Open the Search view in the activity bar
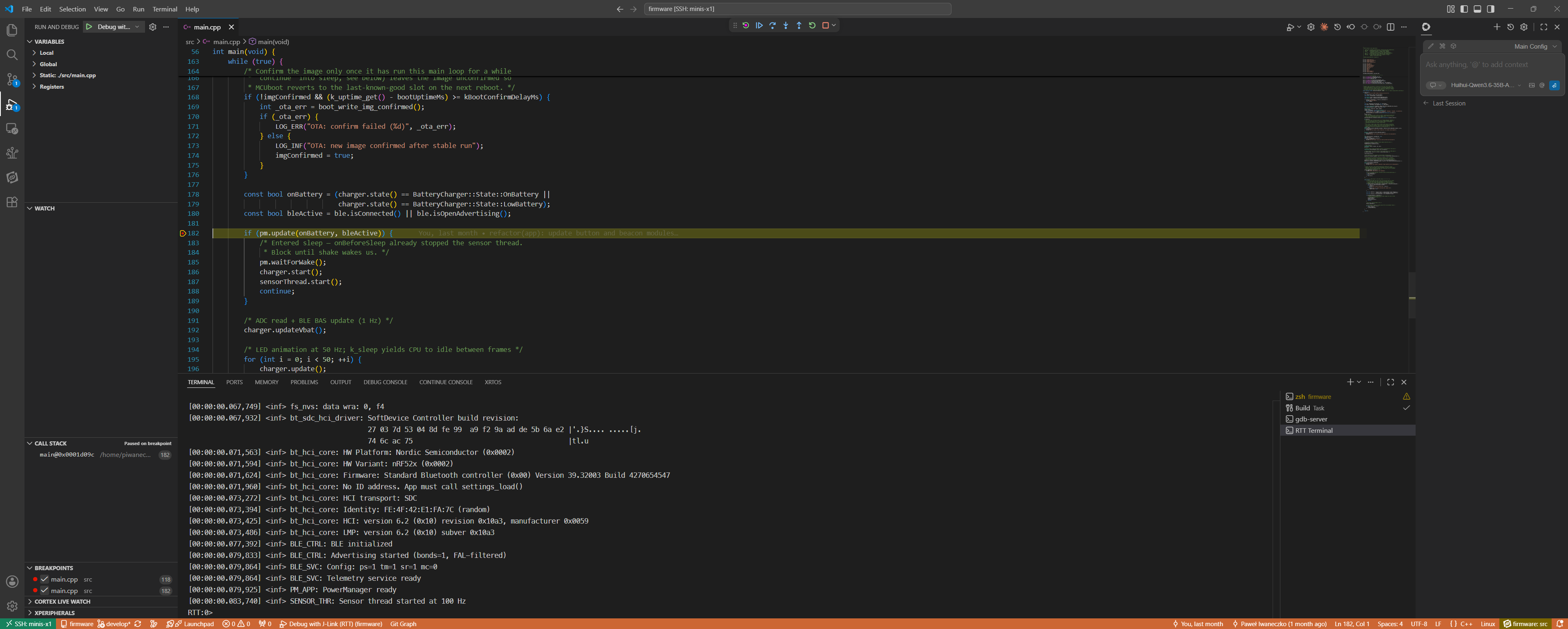This screenshot has height=629, width=1568. (x=11, y=55)
